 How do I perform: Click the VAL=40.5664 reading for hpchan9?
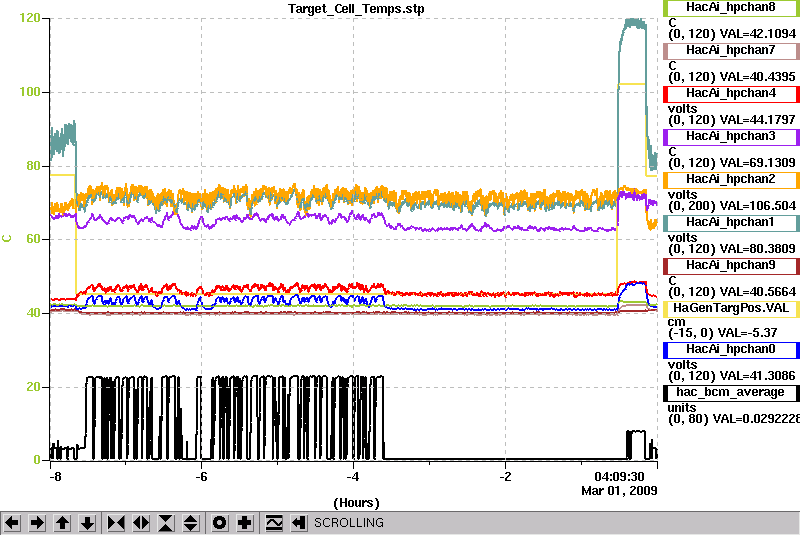coord(757,292)
